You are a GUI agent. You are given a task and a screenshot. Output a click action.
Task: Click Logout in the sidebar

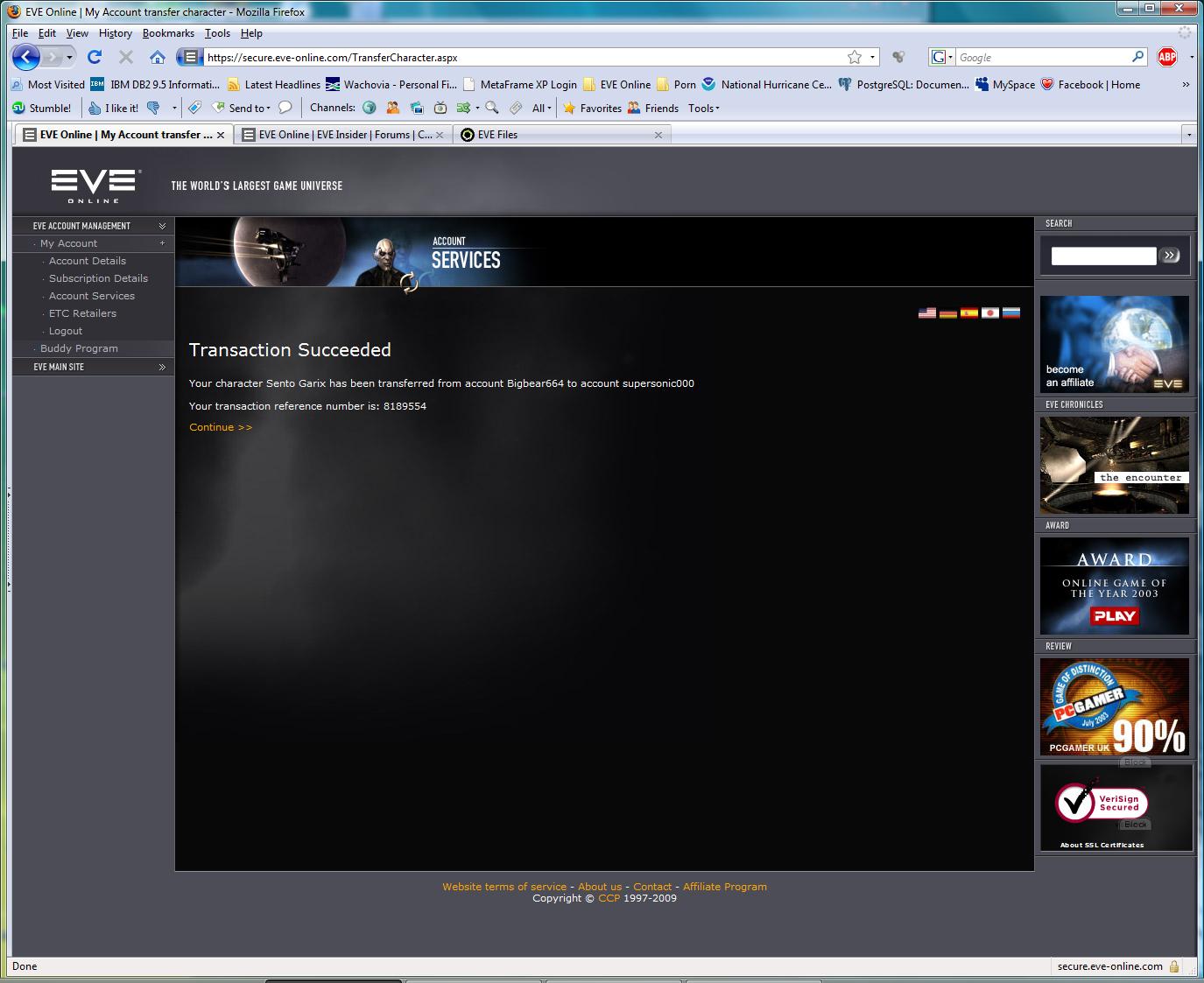tap(66, 331)
